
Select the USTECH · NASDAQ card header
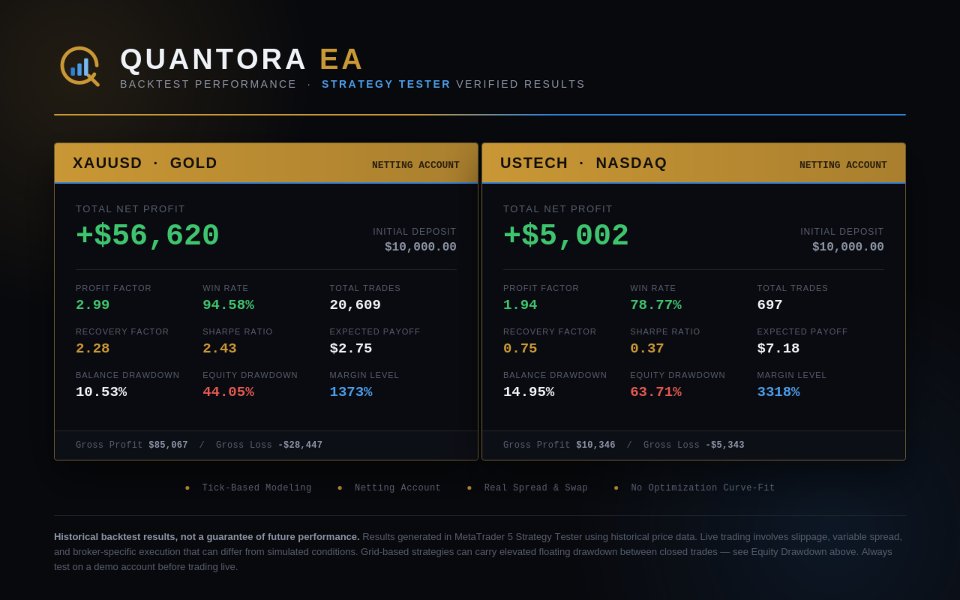click(694, 163)
